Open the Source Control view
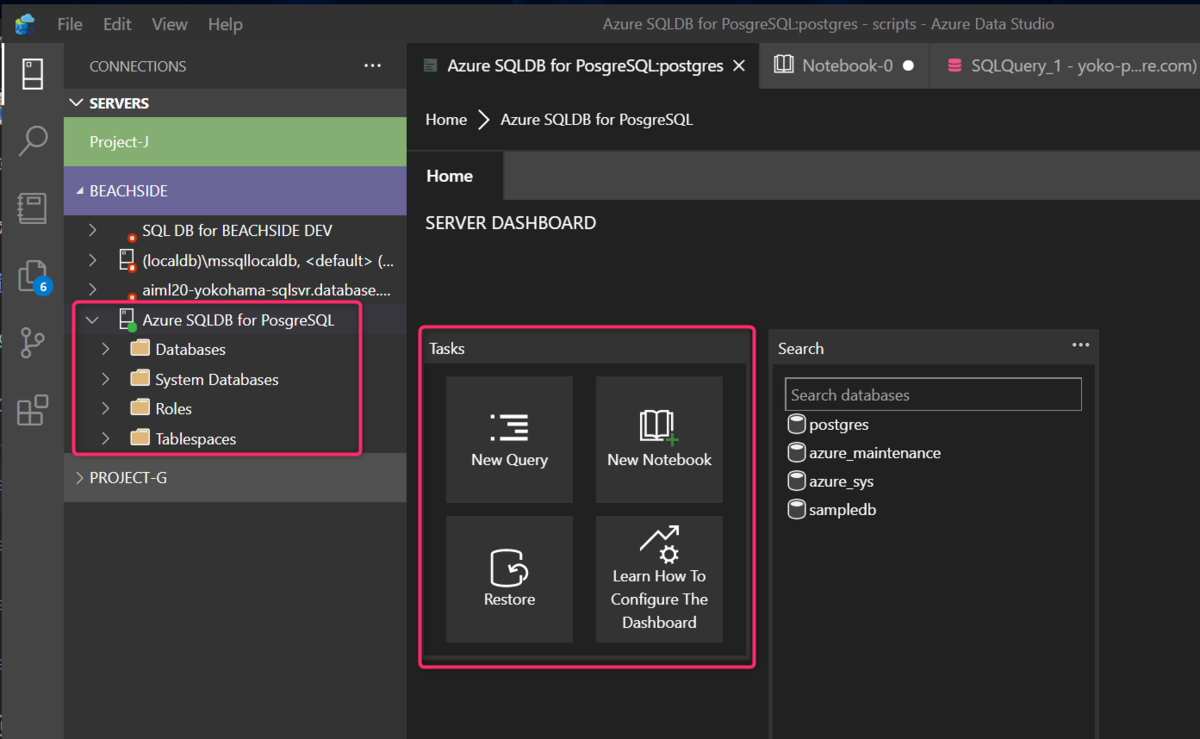 [32, 343]
